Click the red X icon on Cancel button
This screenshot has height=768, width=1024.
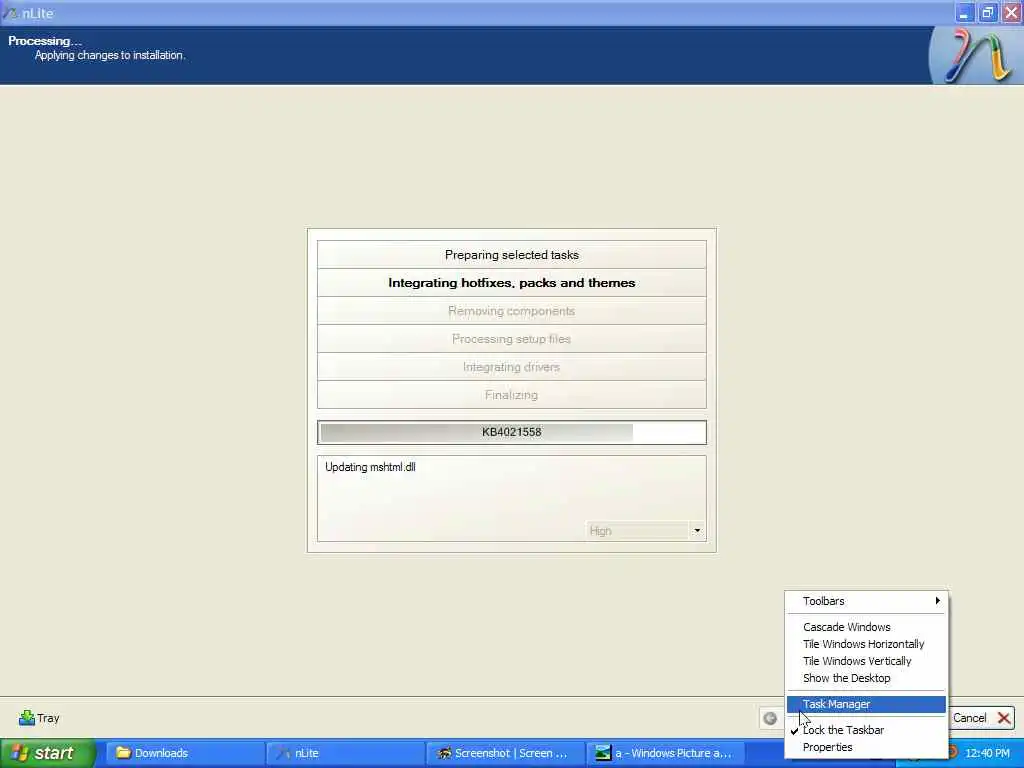tap(1004, 718)
